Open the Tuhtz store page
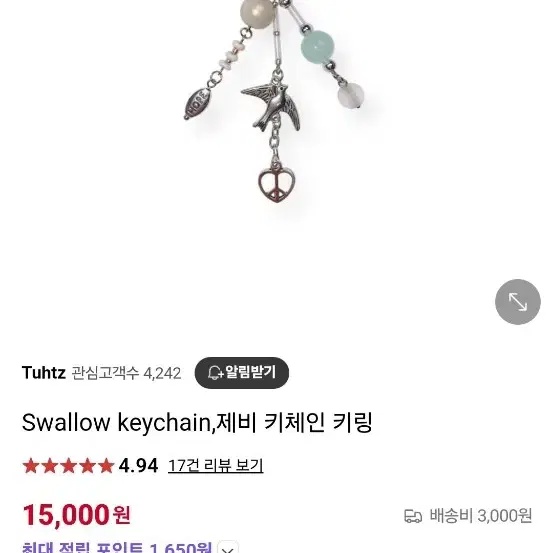Image resolution: width=553 pixels, height=553 pixels. [x=44, y=373]
